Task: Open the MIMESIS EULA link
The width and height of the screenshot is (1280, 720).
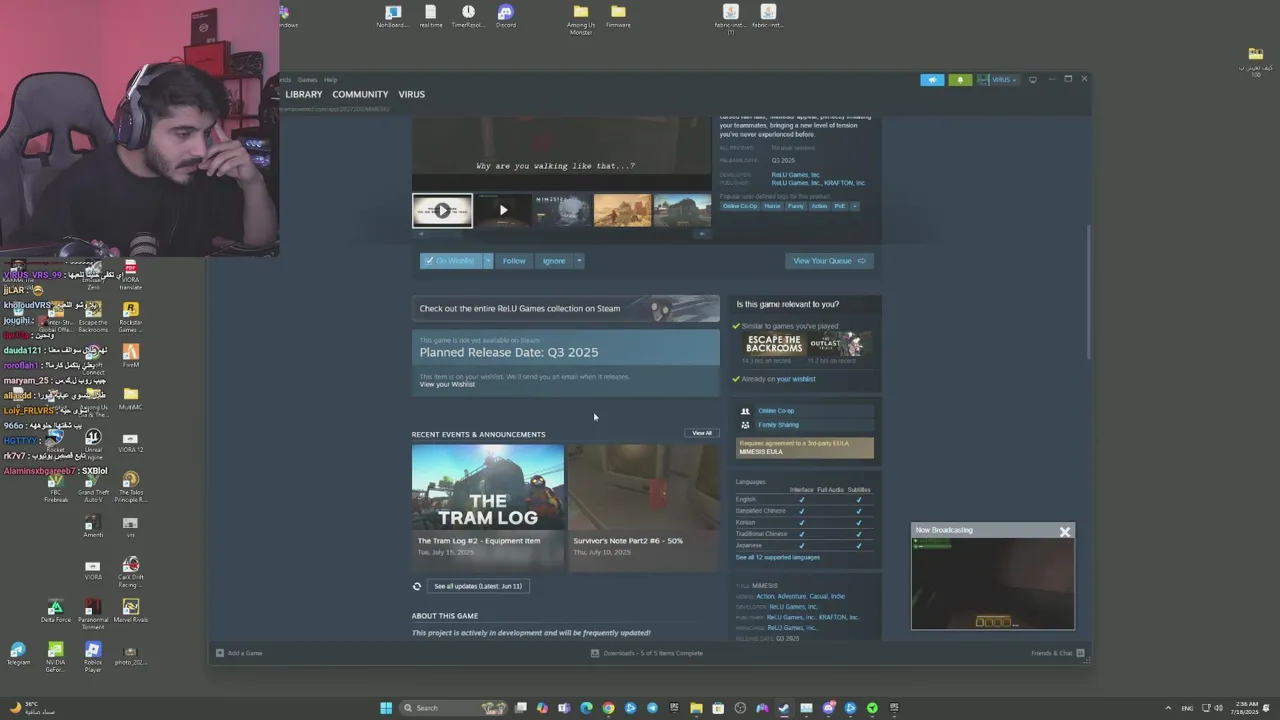Action: point(761,451)
